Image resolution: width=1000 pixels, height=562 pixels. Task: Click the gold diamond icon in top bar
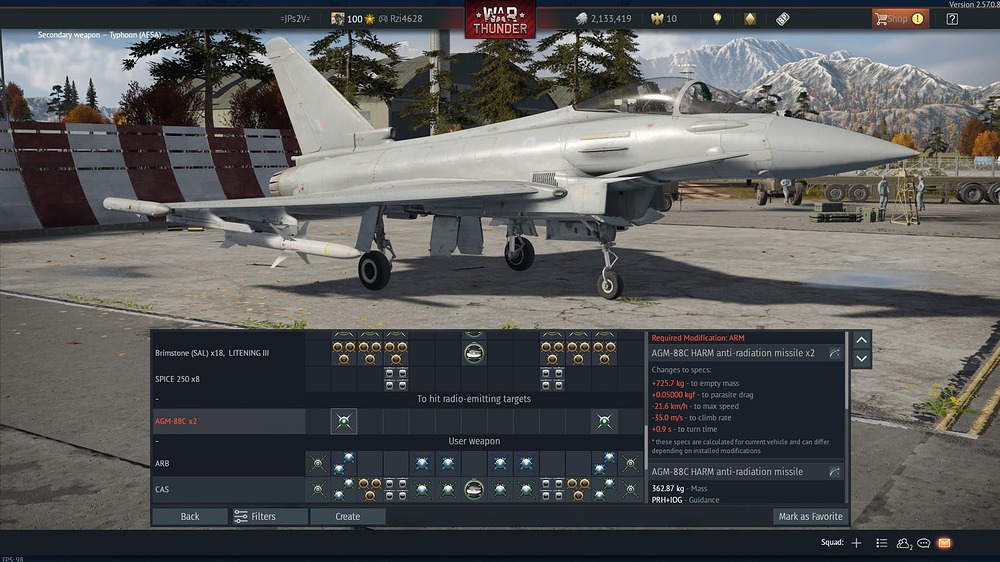click(750, 19)
